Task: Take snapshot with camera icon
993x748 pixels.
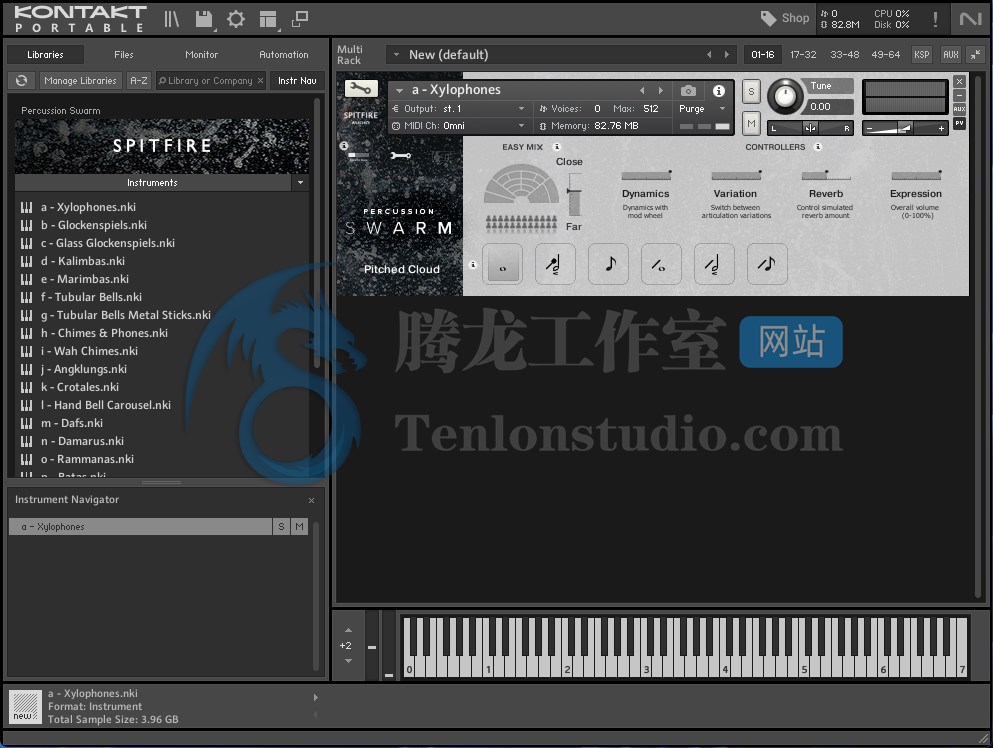Action: click(x=688, y=91)
